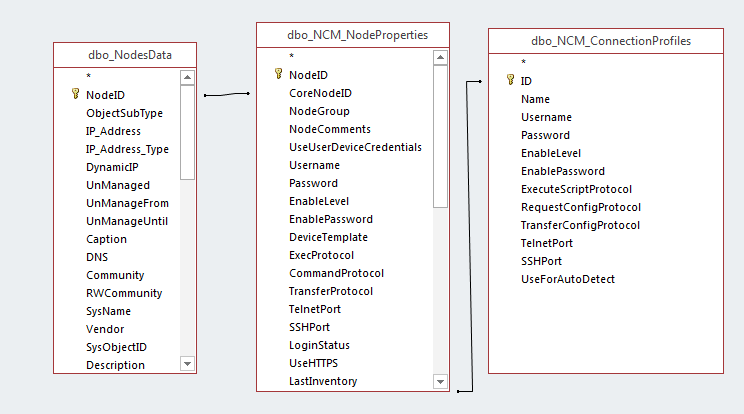This screenshot has width=744, height=414.
Task: Select TransferProtocol field in dbo_NCM_NodeProperties
Action: click(331, 292)
